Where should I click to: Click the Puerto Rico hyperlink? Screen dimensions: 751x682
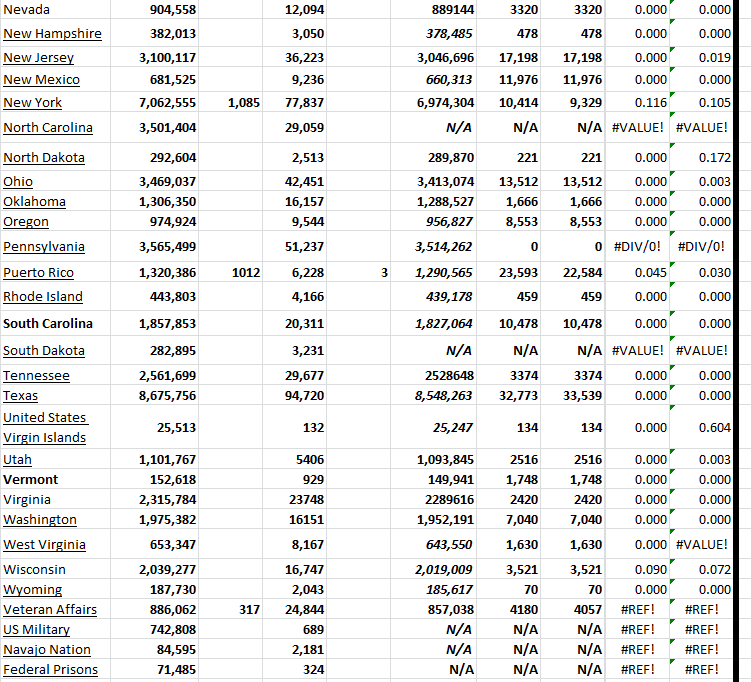[38, 272]
